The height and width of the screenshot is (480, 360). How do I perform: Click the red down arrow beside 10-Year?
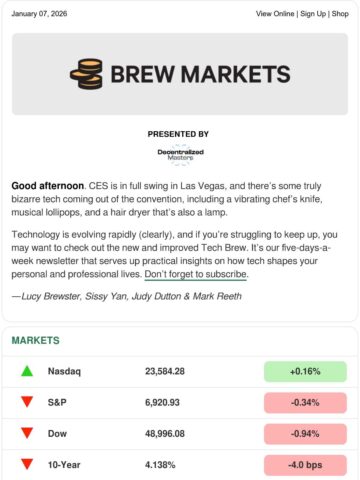click(27, 464)
